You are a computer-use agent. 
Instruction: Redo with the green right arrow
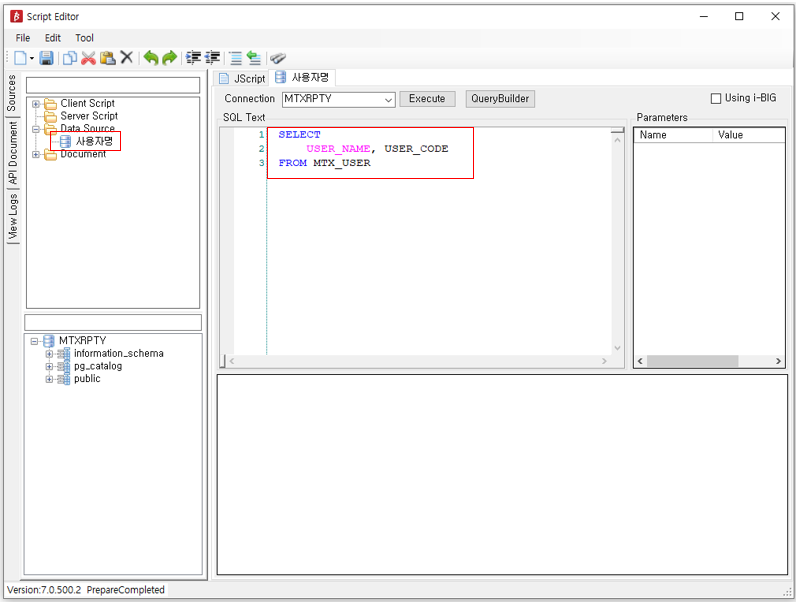click(169, 58)
